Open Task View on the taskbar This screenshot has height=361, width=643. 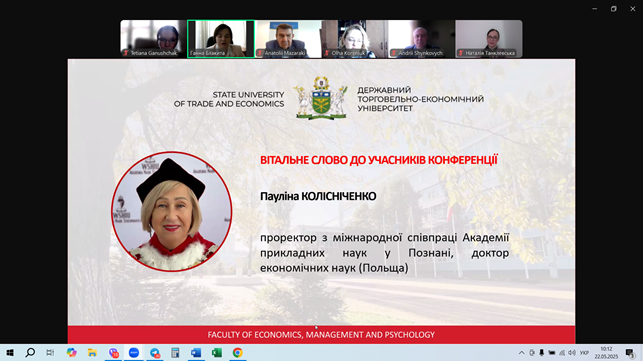tap(50, 353)
